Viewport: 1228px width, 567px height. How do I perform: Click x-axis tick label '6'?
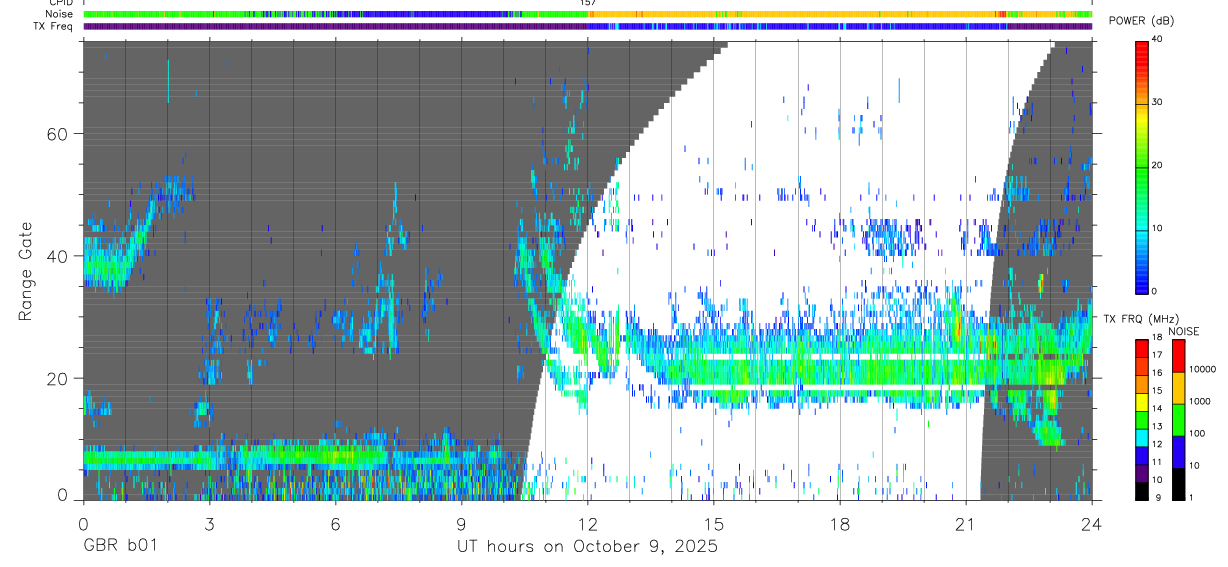(335, 524)
